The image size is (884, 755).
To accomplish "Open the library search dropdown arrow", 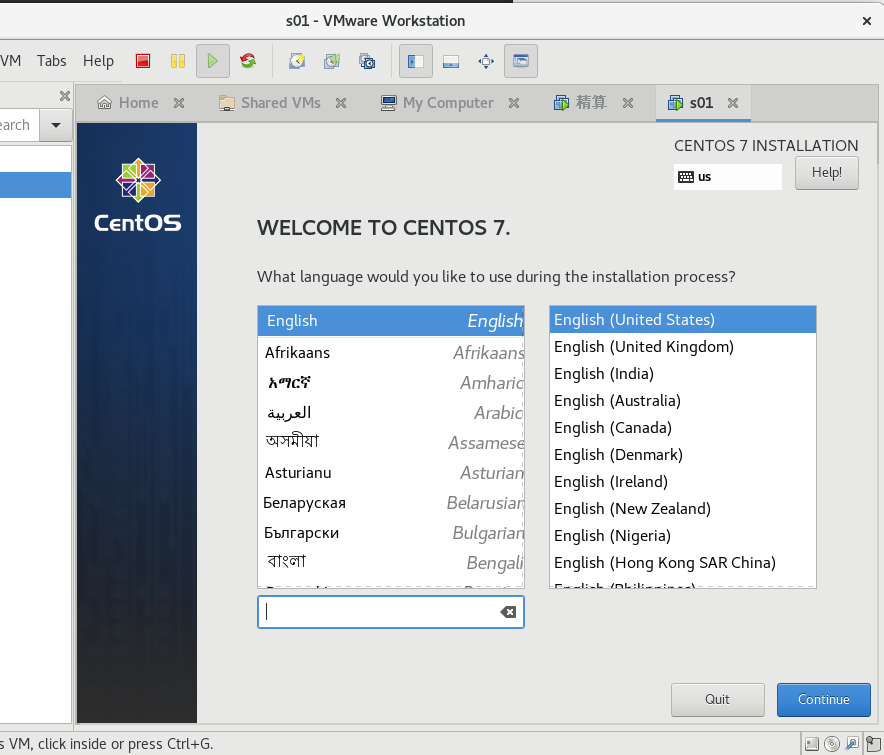I will (55, 124).
